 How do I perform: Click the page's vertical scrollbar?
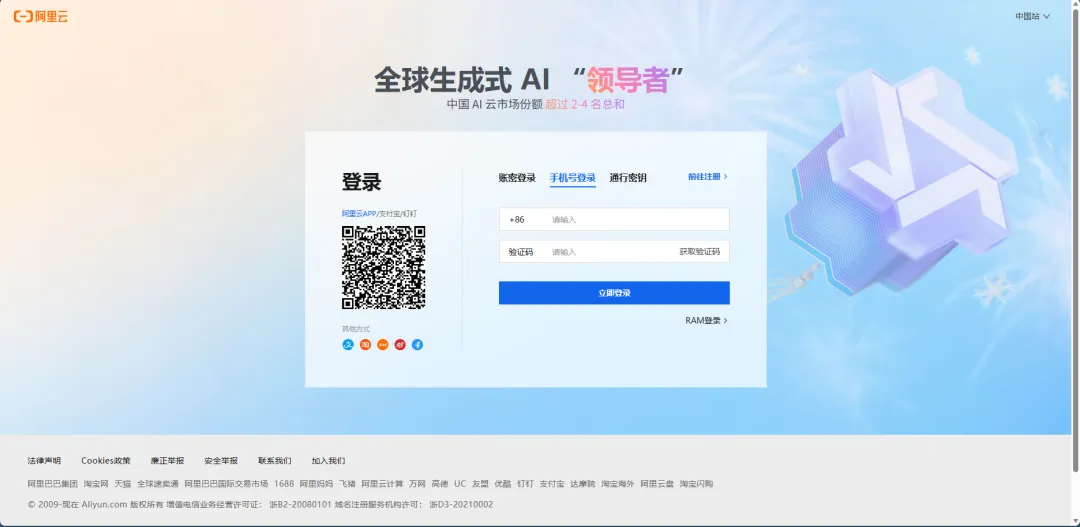[1075, 241]
